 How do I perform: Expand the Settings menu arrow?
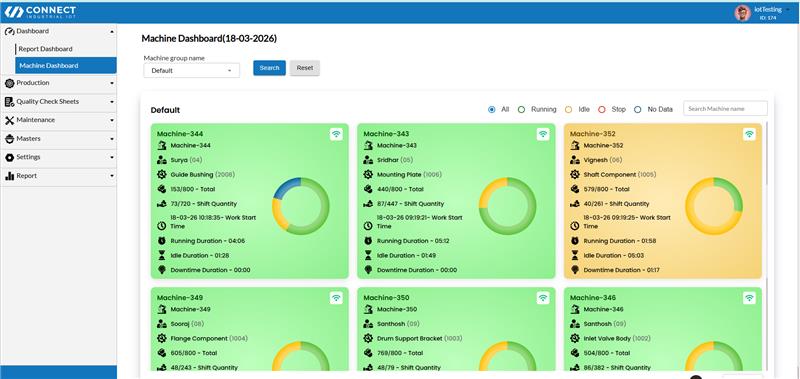(x=112, y=157)
